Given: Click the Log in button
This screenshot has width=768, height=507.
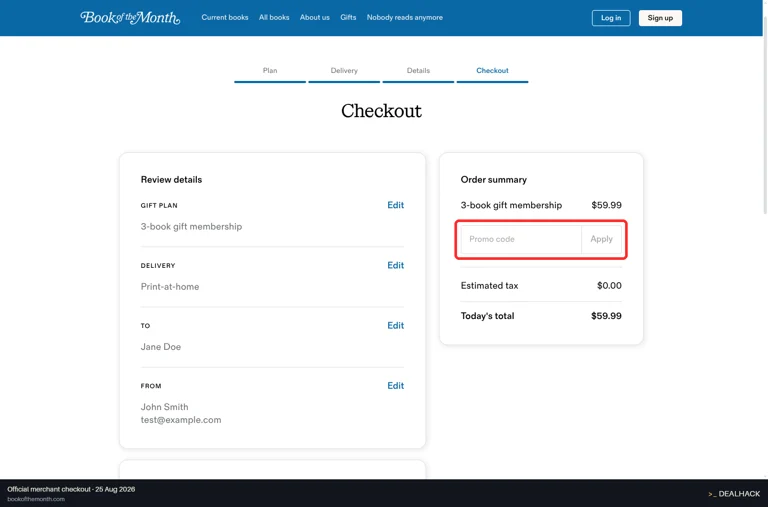Looking at the screenshot, I should click(x=611, y=18).
